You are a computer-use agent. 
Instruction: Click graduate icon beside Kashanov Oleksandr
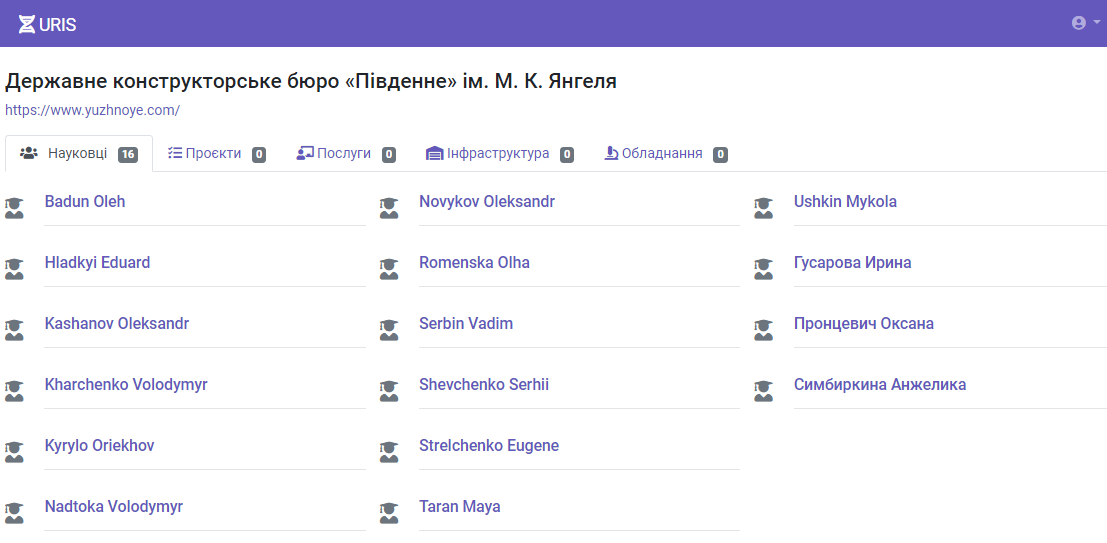point(14,330)
